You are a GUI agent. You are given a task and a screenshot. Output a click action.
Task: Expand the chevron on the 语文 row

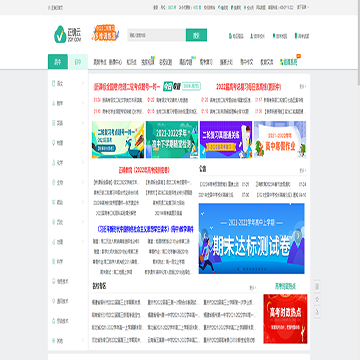click(83, 83)
